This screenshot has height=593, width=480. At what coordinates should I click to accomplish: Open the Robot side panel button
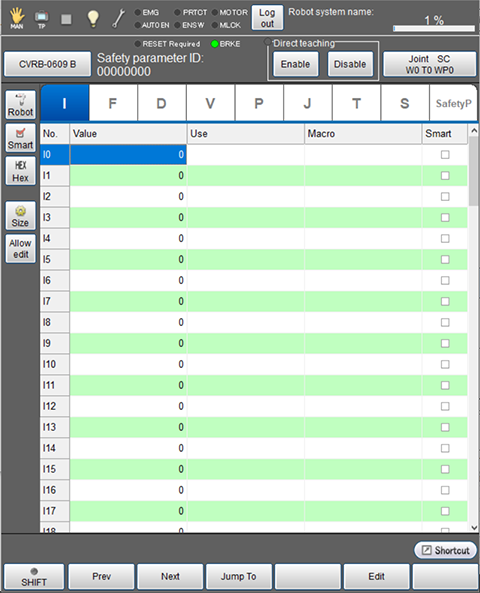(21, 105)
